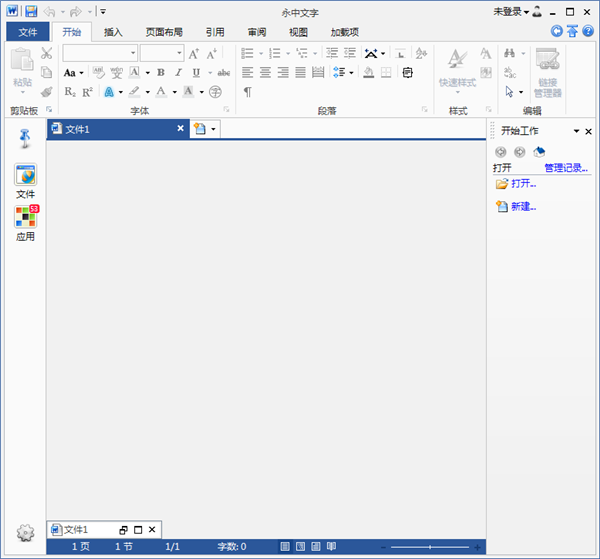Screen dimensions: 600x559
Task: Expand the font name combo box
Action: point(132,53)
